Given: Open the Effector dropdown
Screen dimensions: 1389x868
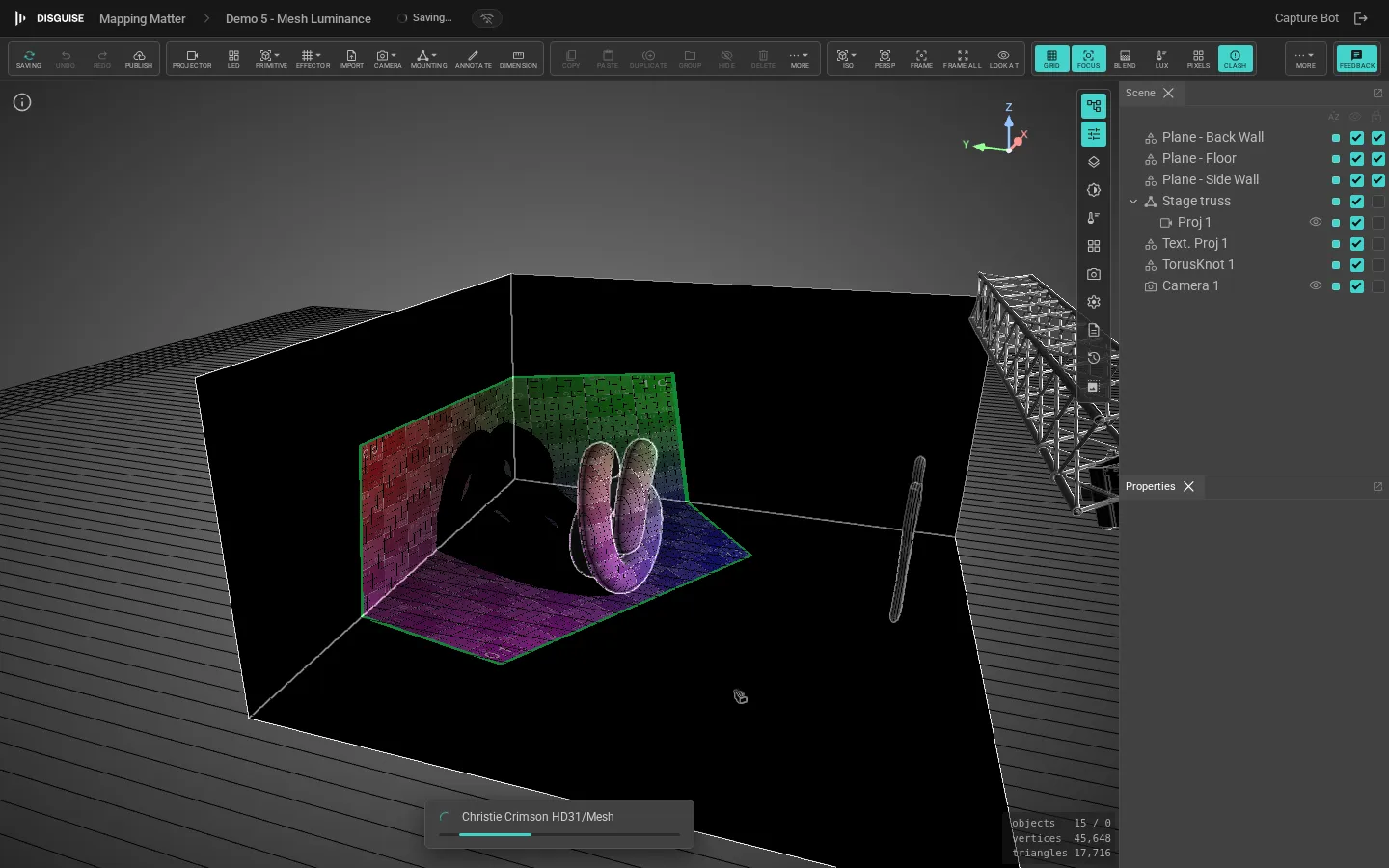Looking at the screenshot, I should [313, 59].
